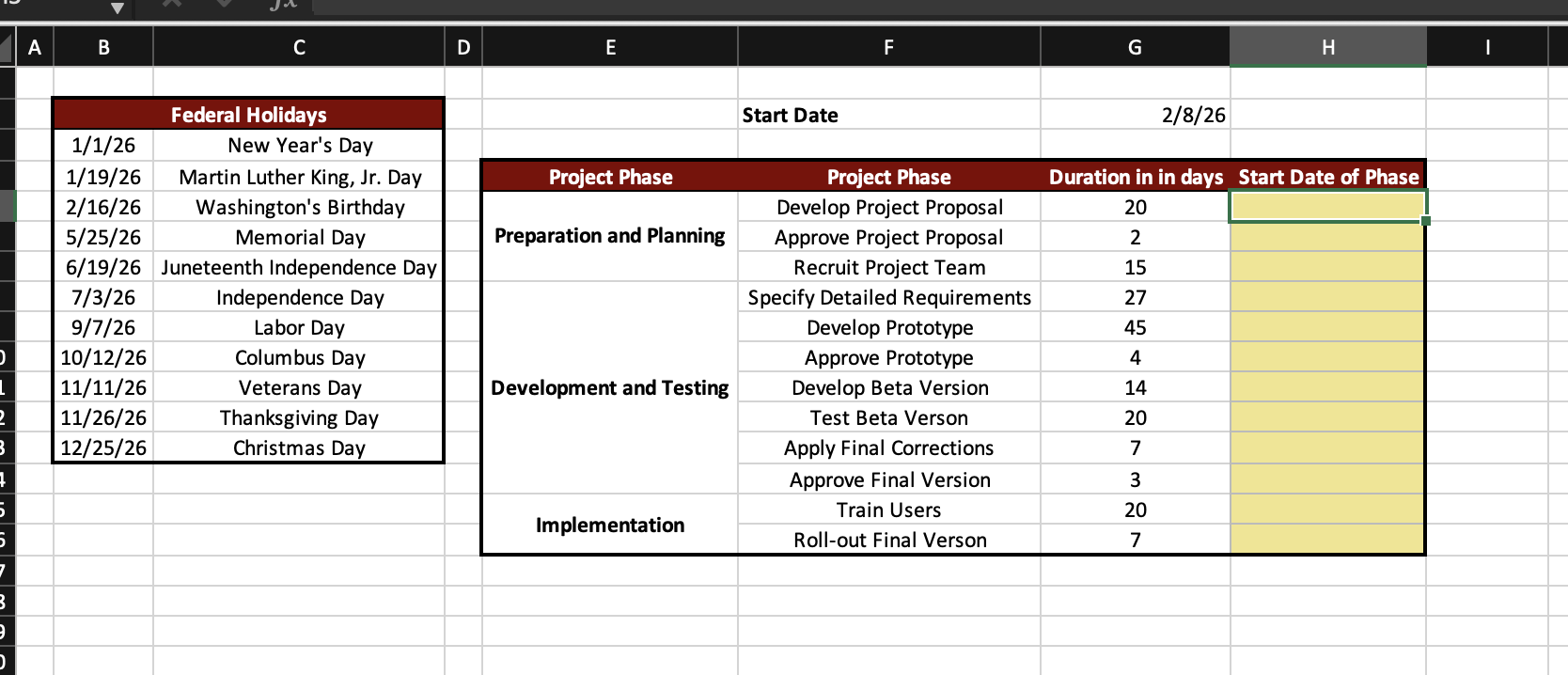Select column header B
Screen dimensions: 1568x675
click(103, 46)
